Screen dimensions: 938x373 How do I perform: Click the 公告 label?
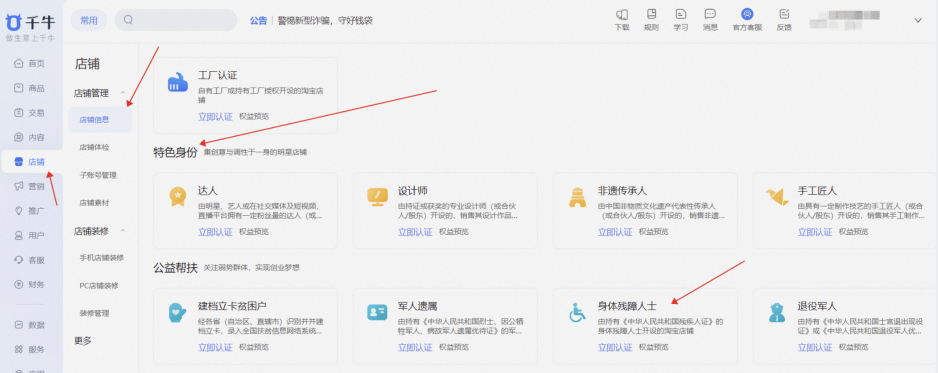(x=258, y=20)
